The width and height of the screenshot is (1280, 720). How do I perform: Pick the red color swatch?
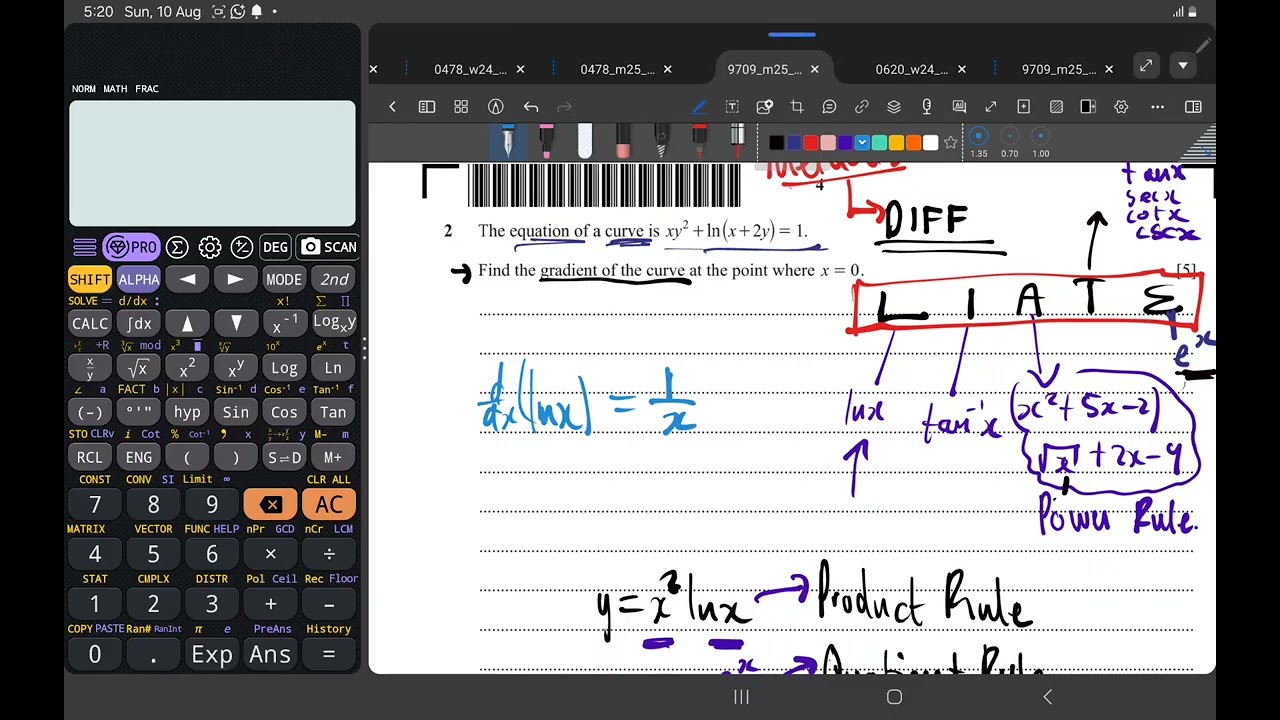810,143
